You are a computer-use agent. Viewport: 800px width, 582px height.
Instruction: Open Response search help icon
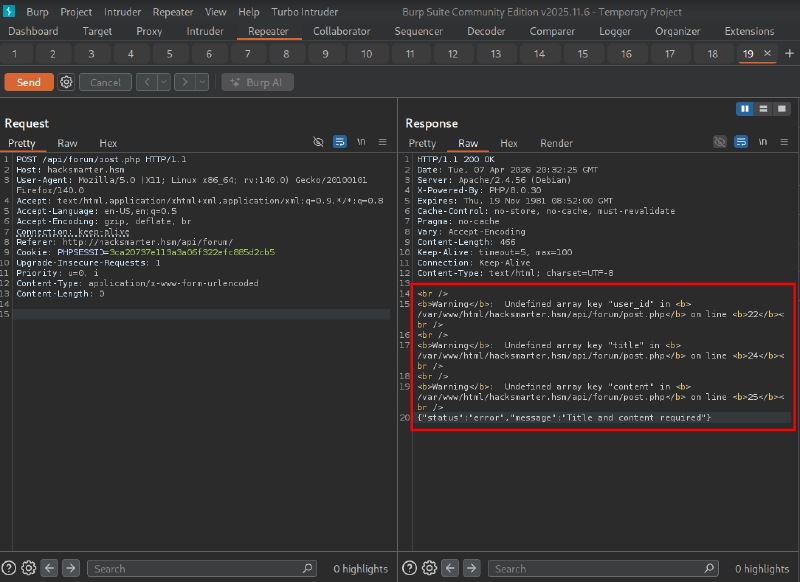click(410, 568)
